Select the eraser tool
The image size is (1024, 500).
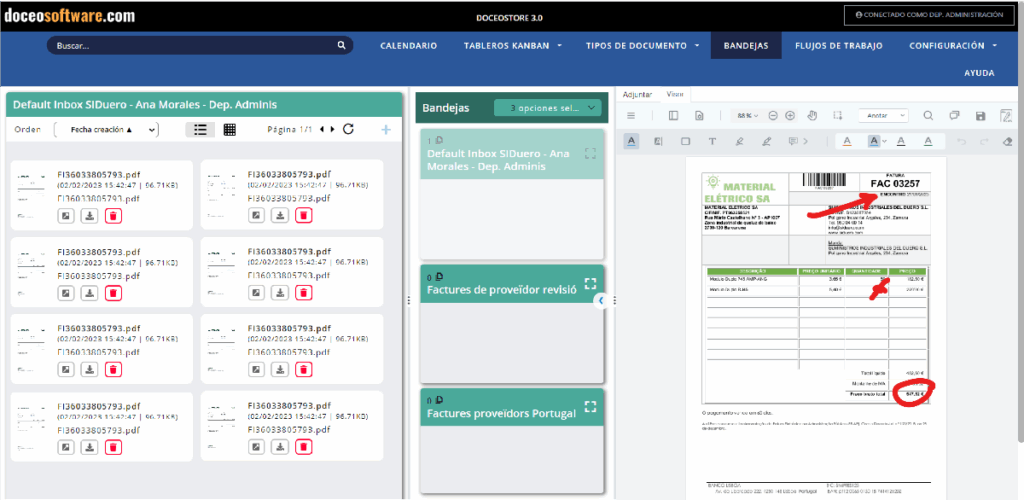pyautogui.click(x=1007, y=141)
